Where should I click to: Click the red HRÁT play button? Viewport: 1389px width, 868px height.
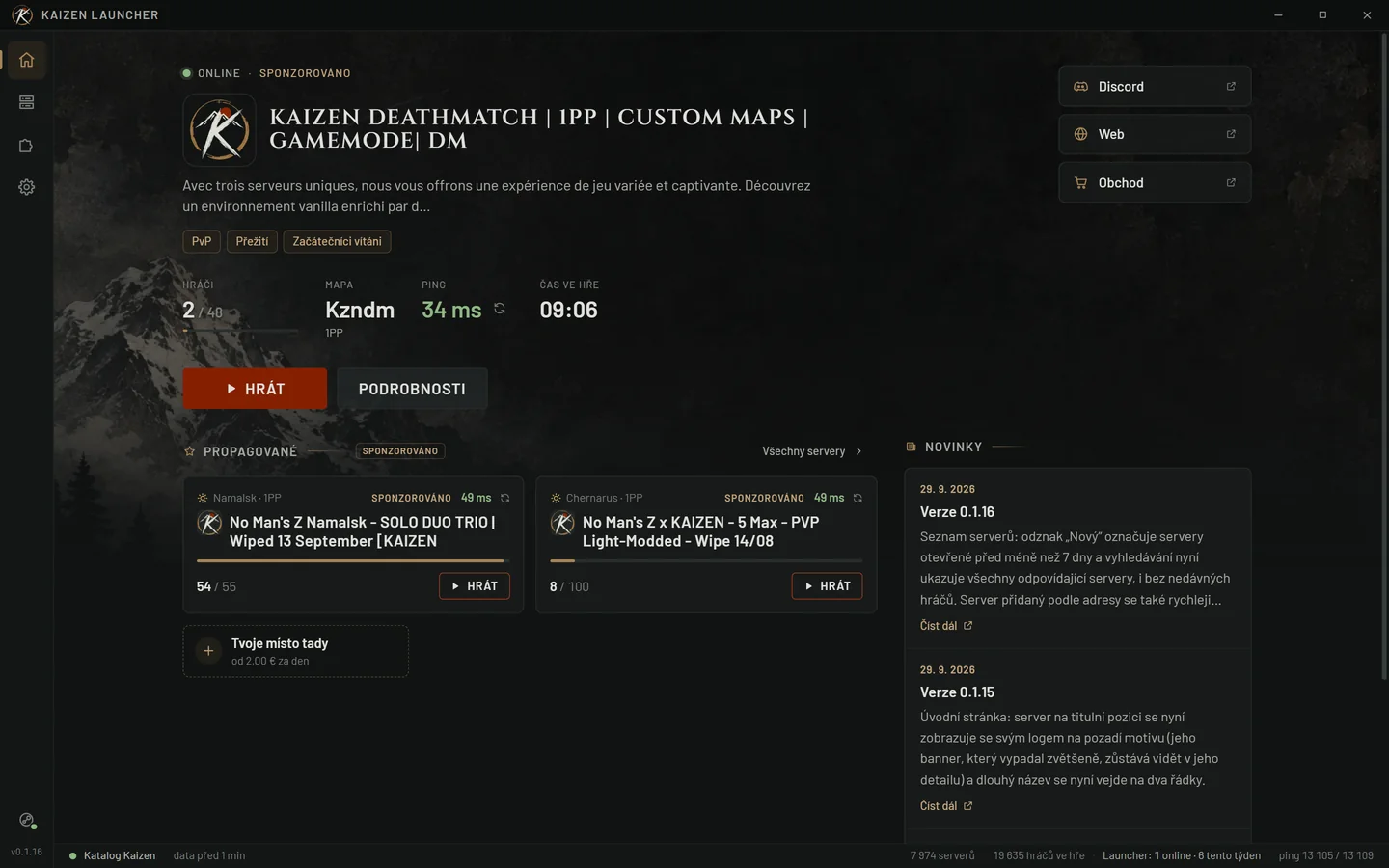(255, 389)
